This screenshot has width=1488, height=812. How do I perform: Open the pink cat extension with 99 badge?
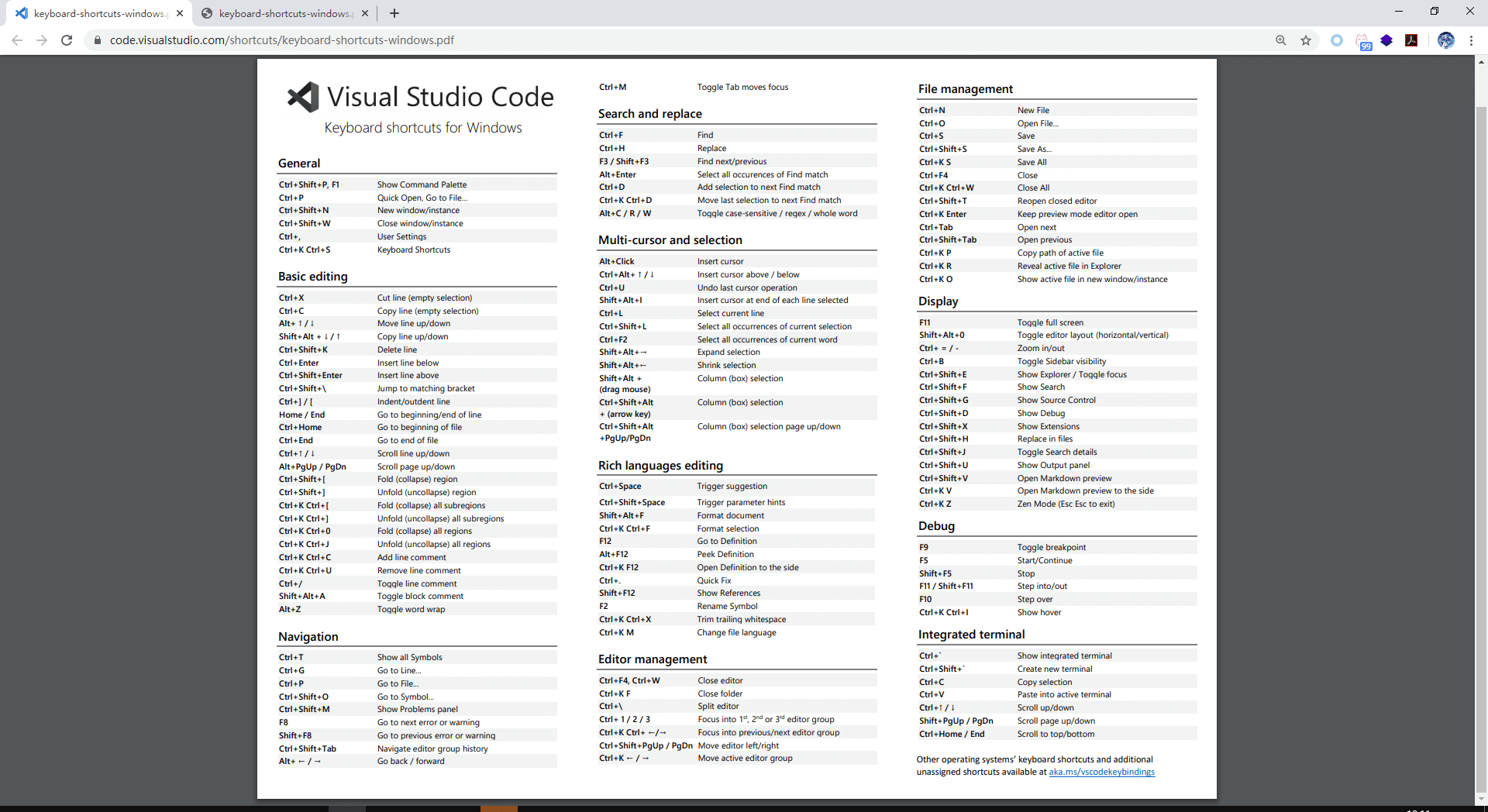(x=1362, y=41)
